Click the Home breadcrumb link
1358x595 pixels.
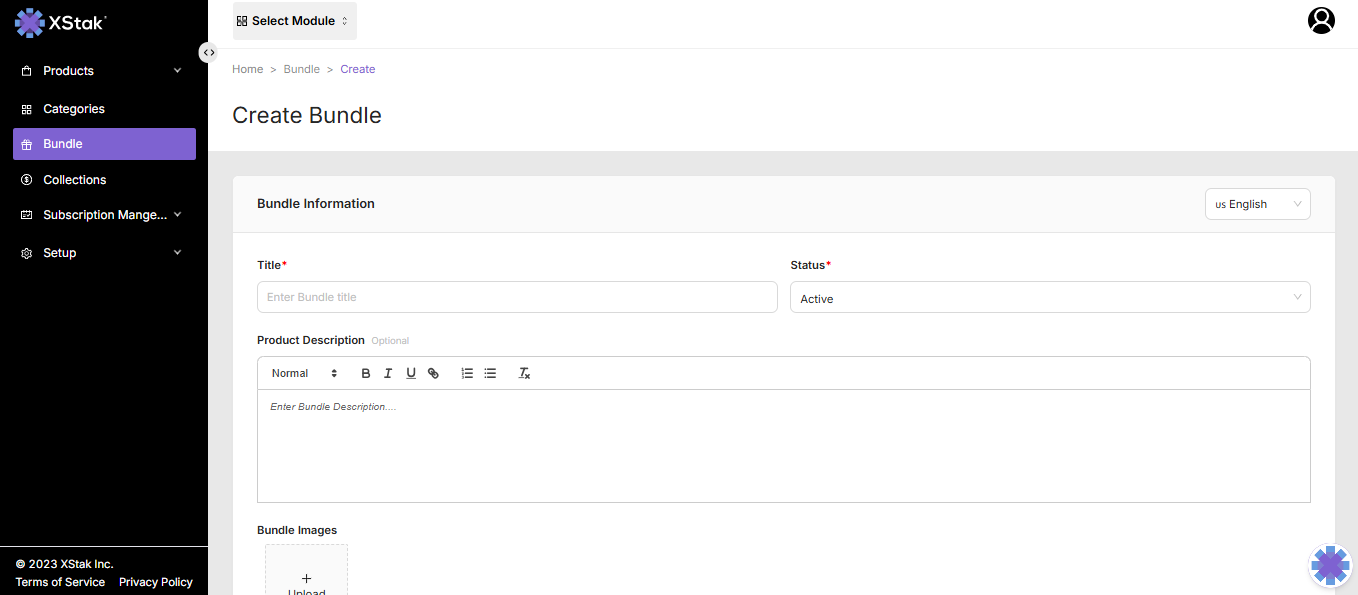pos(247,69)
